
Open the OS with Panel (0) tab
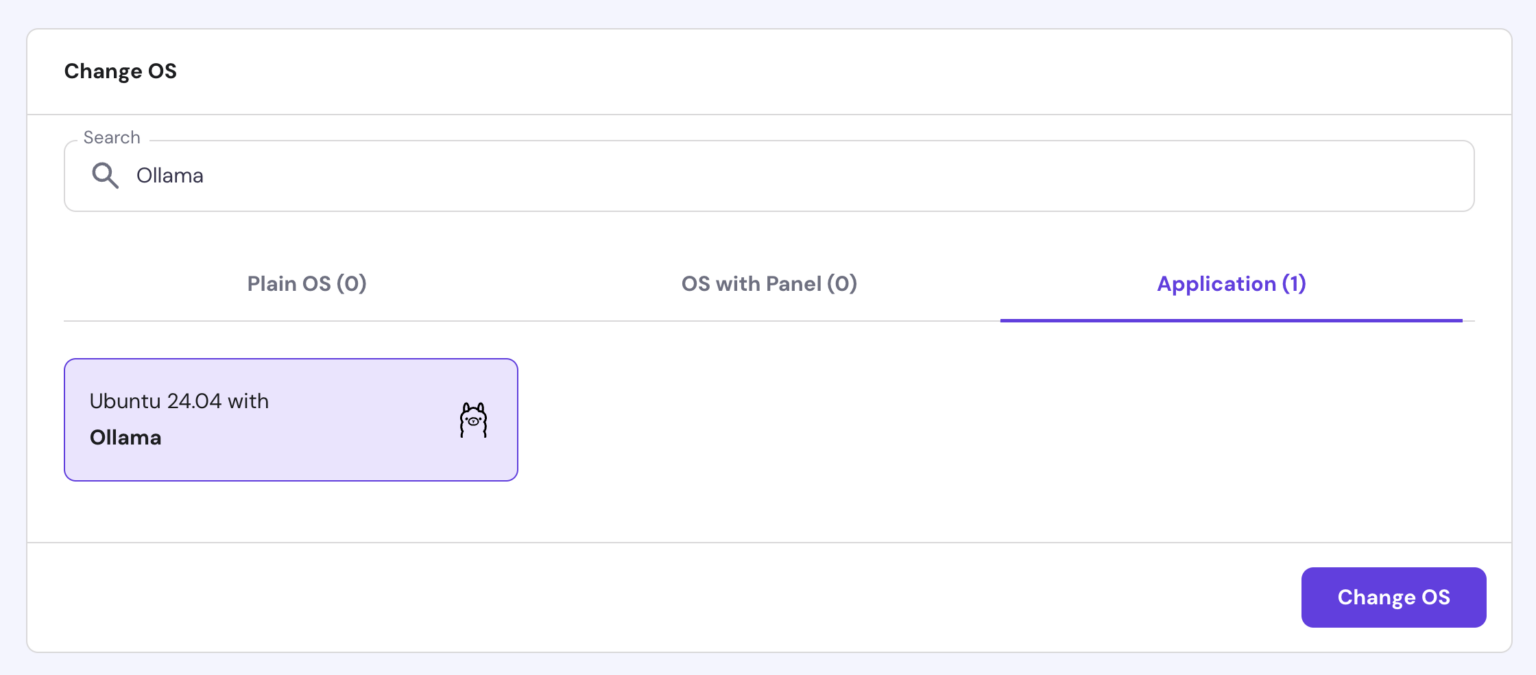coord(769,284)
